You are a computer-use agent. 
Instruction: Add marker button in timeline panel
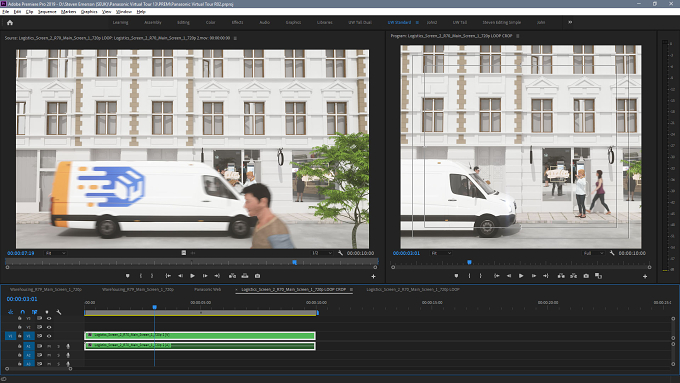point(47,312)
